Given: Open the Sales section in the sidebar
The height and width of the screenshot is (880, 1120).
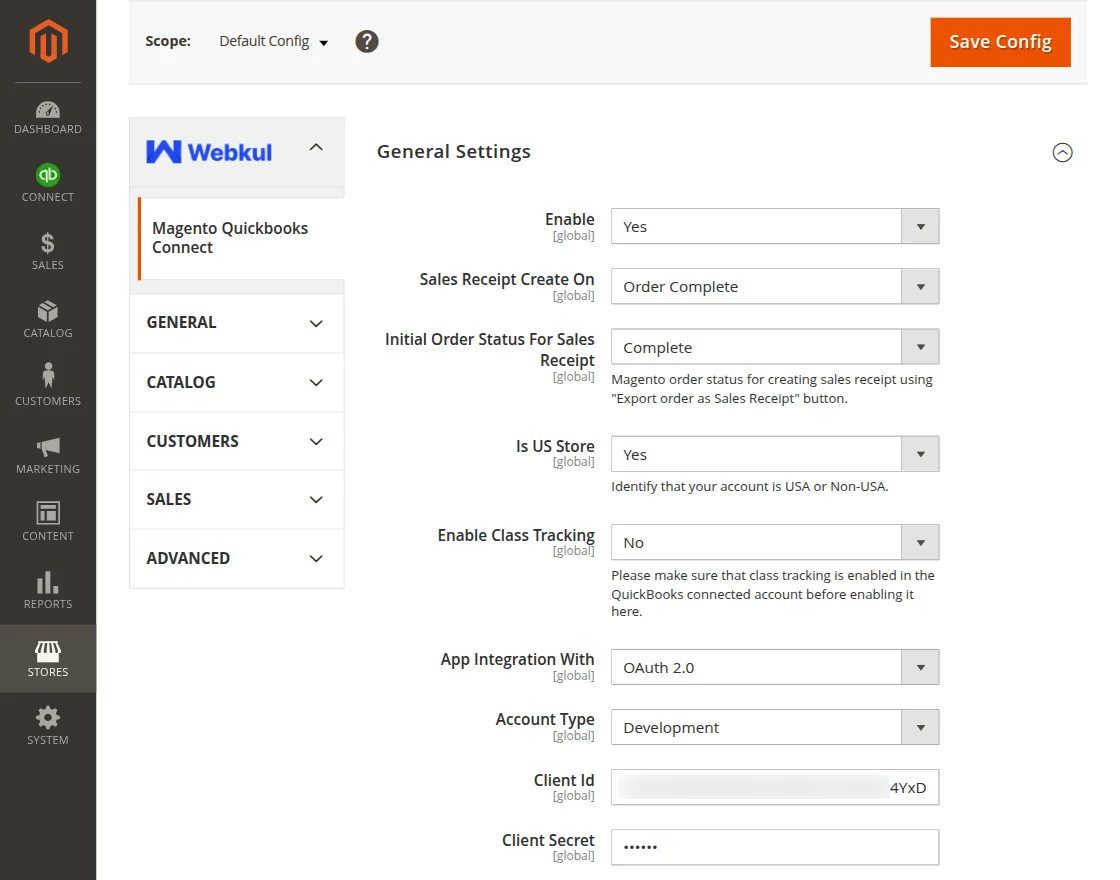Looking at the screenshot, I should (x=47, y=250).
